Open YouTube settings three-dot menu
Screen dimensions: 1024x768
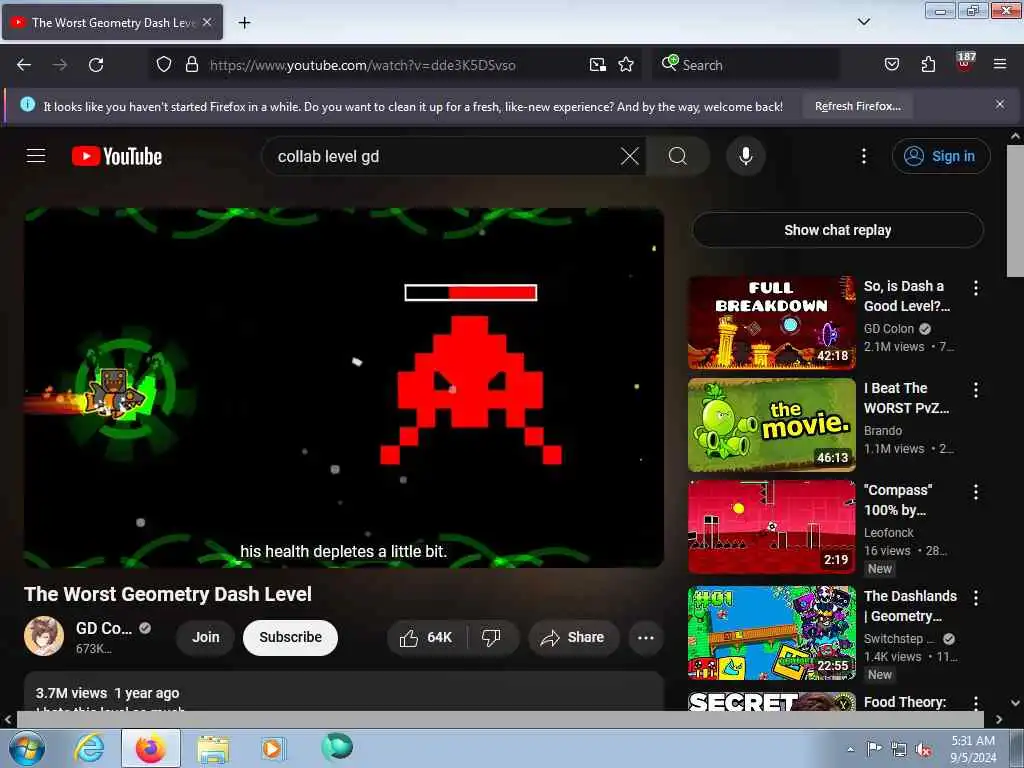pyautogui.click(x=863, y=156)
